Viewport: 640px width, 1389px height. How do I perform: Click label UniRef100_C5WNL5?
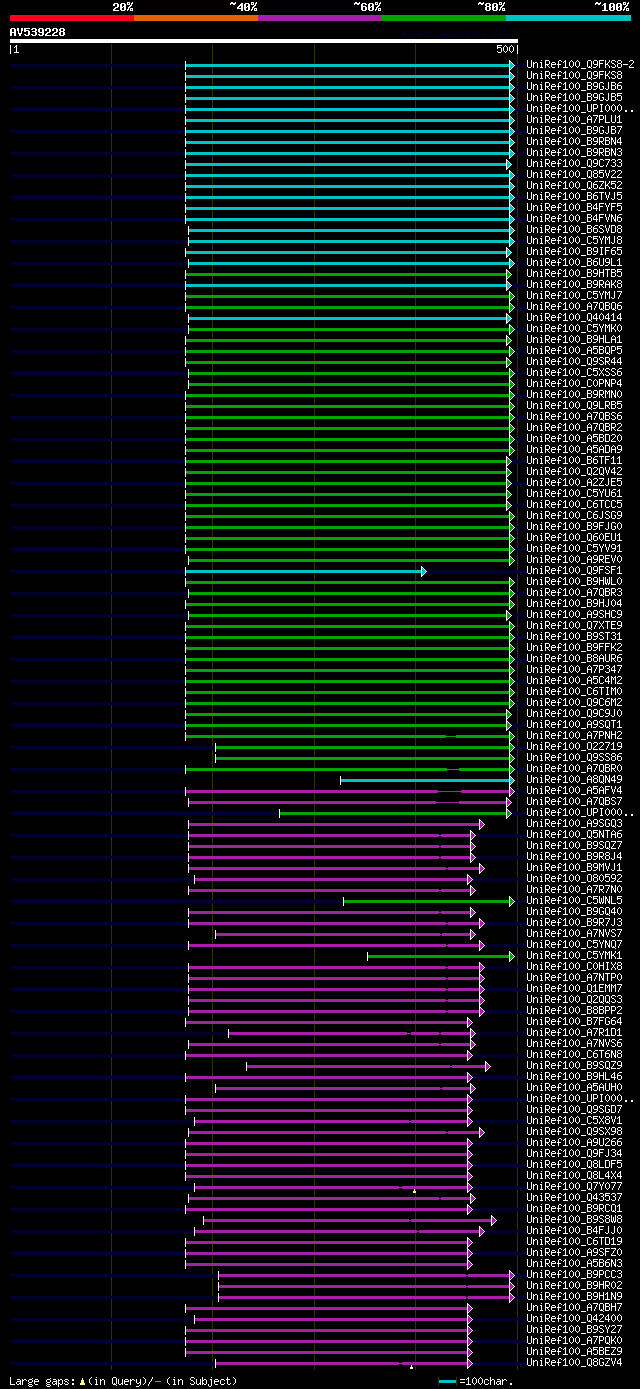574,901
